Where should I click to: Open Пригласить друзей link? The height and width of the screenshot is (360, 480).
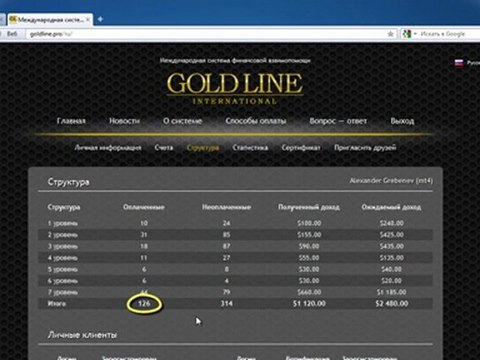(x=365, y=148)
